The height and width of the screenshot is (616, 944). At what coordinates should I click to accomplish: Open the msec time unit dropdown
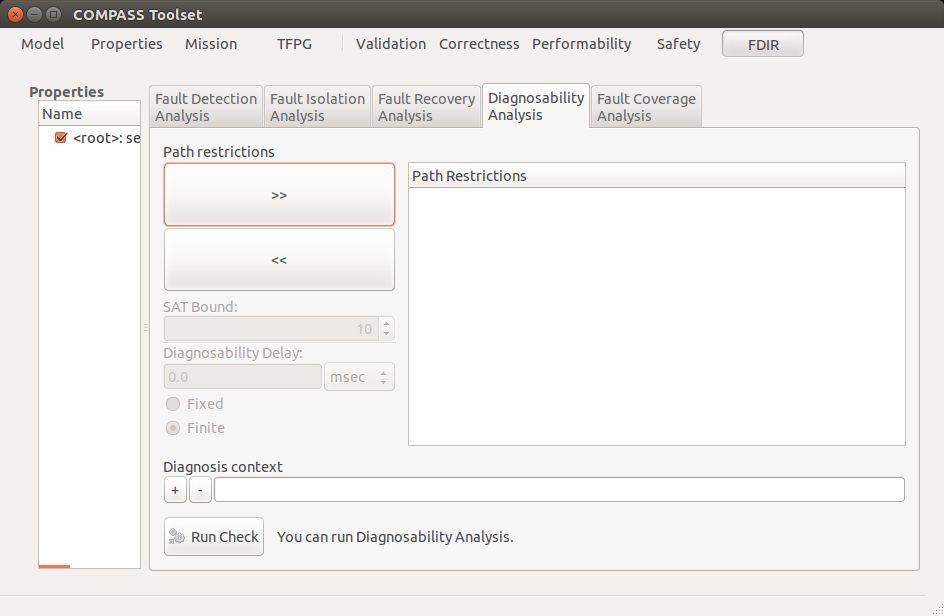[359, 377]
